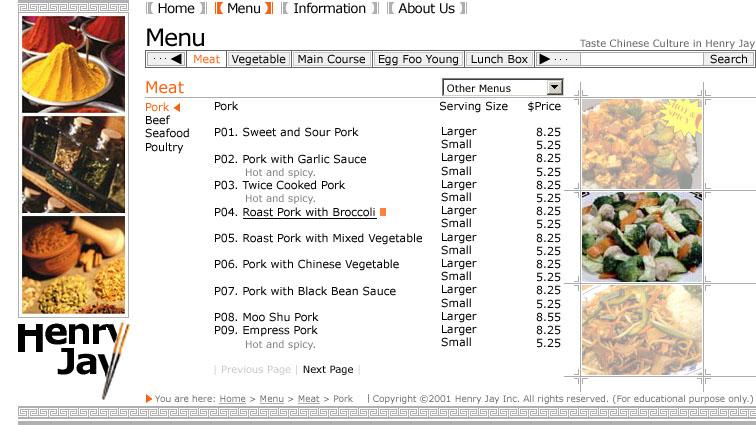Open P05 Roast Pork with Mixed Vegetable
Screen dimensions: 756x425
(318, 238)
